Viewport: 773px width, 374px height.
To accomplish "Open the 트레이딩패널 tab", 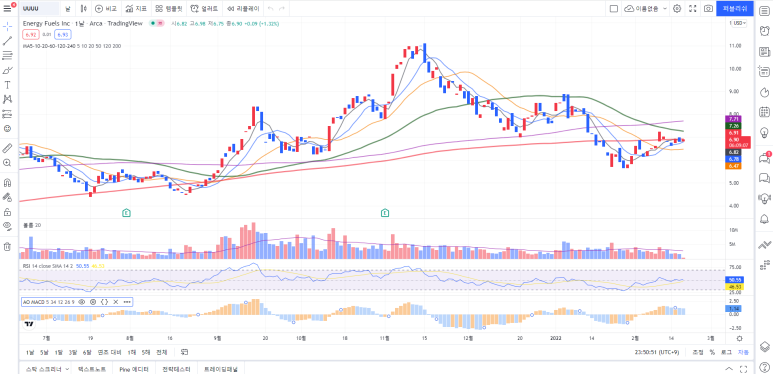I will (221, 369).
